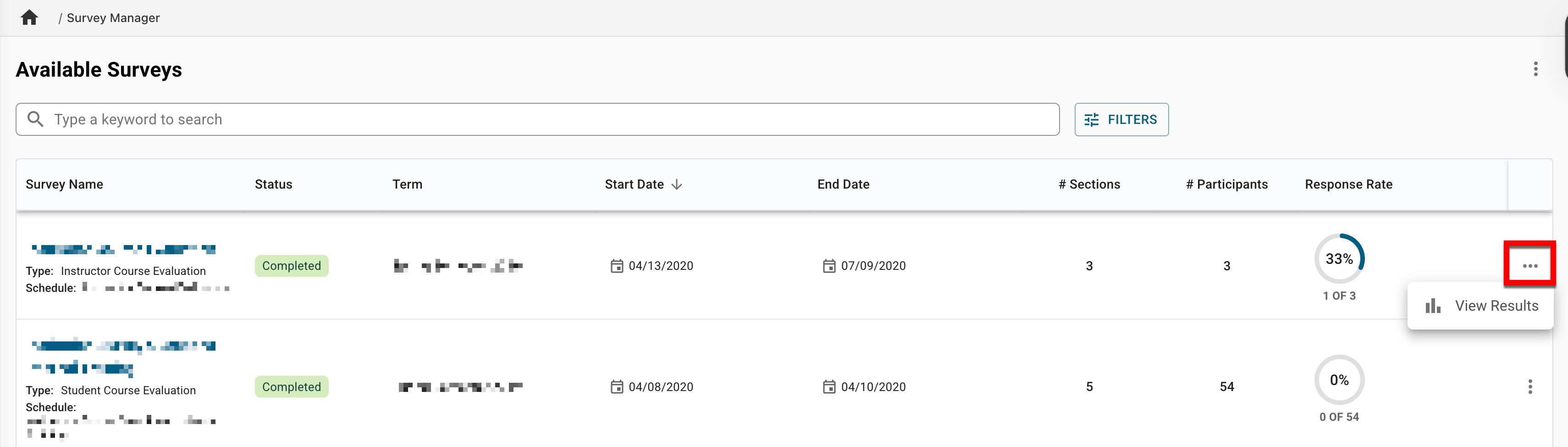The height and width of the screenshot is (447, 1568).
Task: Click calendar icon next to 04/13/2020
Action: click(617, 266)
